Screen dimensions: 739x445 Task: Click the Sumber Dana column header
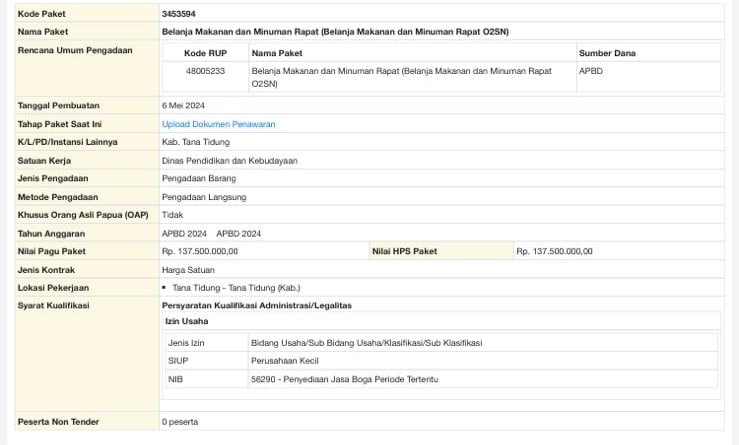pos(606,53)
